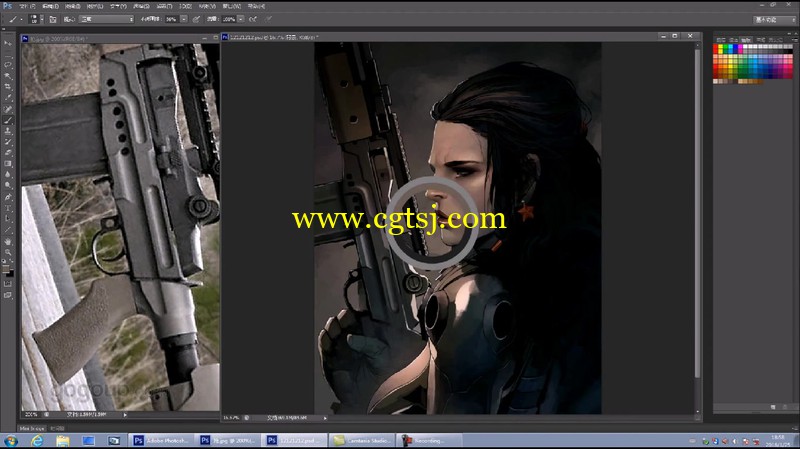
Task: Open the Swatches panel options menu
Action: 794,39
